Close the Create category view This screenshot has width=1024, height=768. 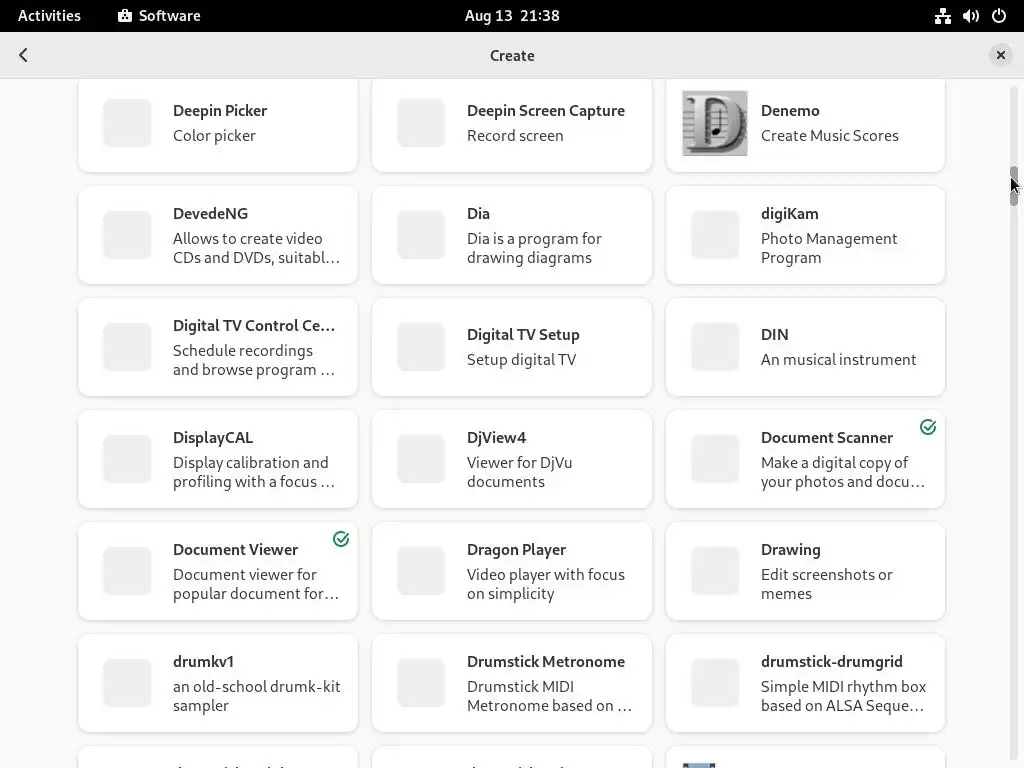point(1000,56)
